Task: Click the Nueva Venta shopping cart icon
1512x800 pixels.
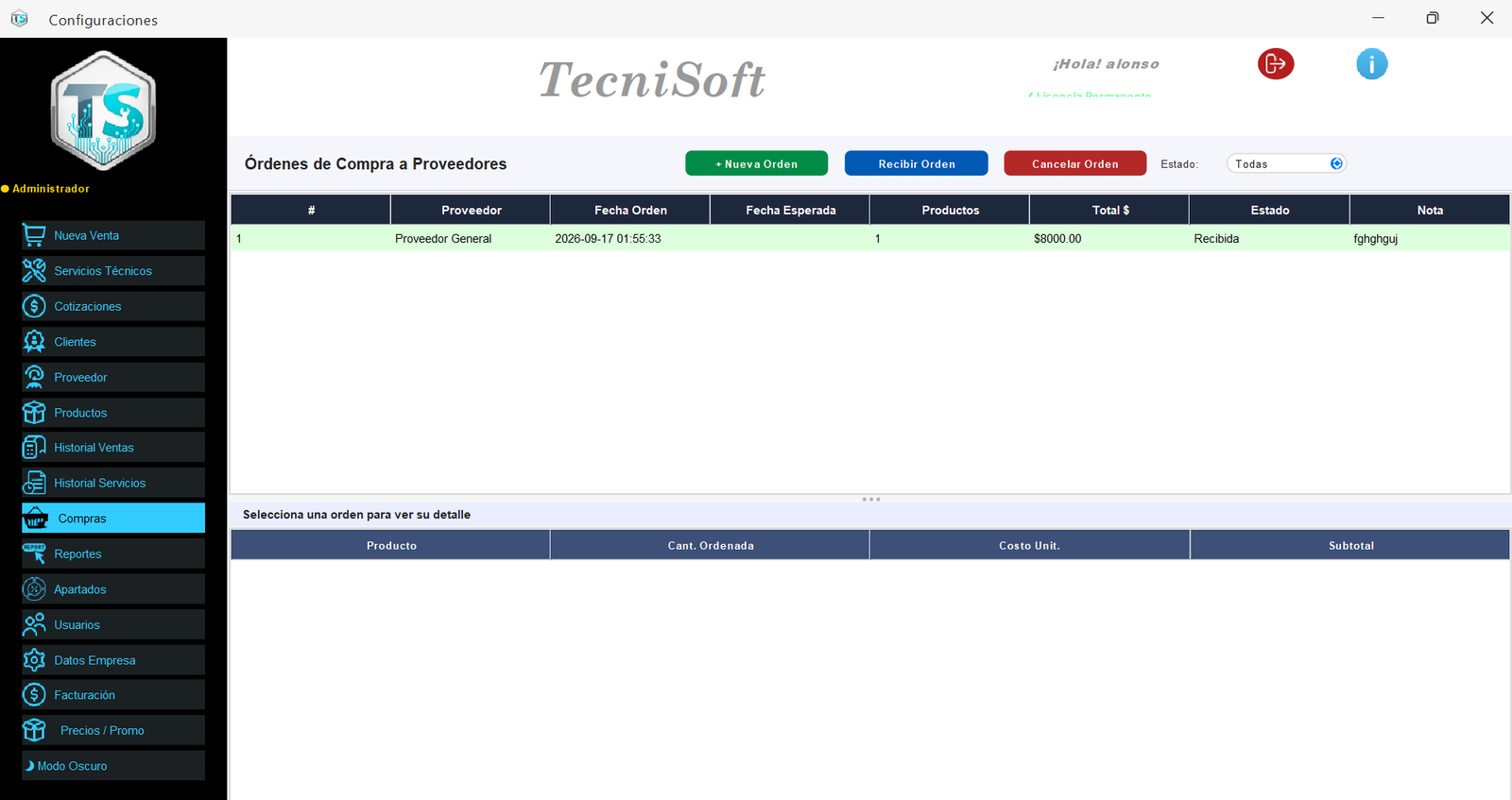Action: tap(34, 235)
